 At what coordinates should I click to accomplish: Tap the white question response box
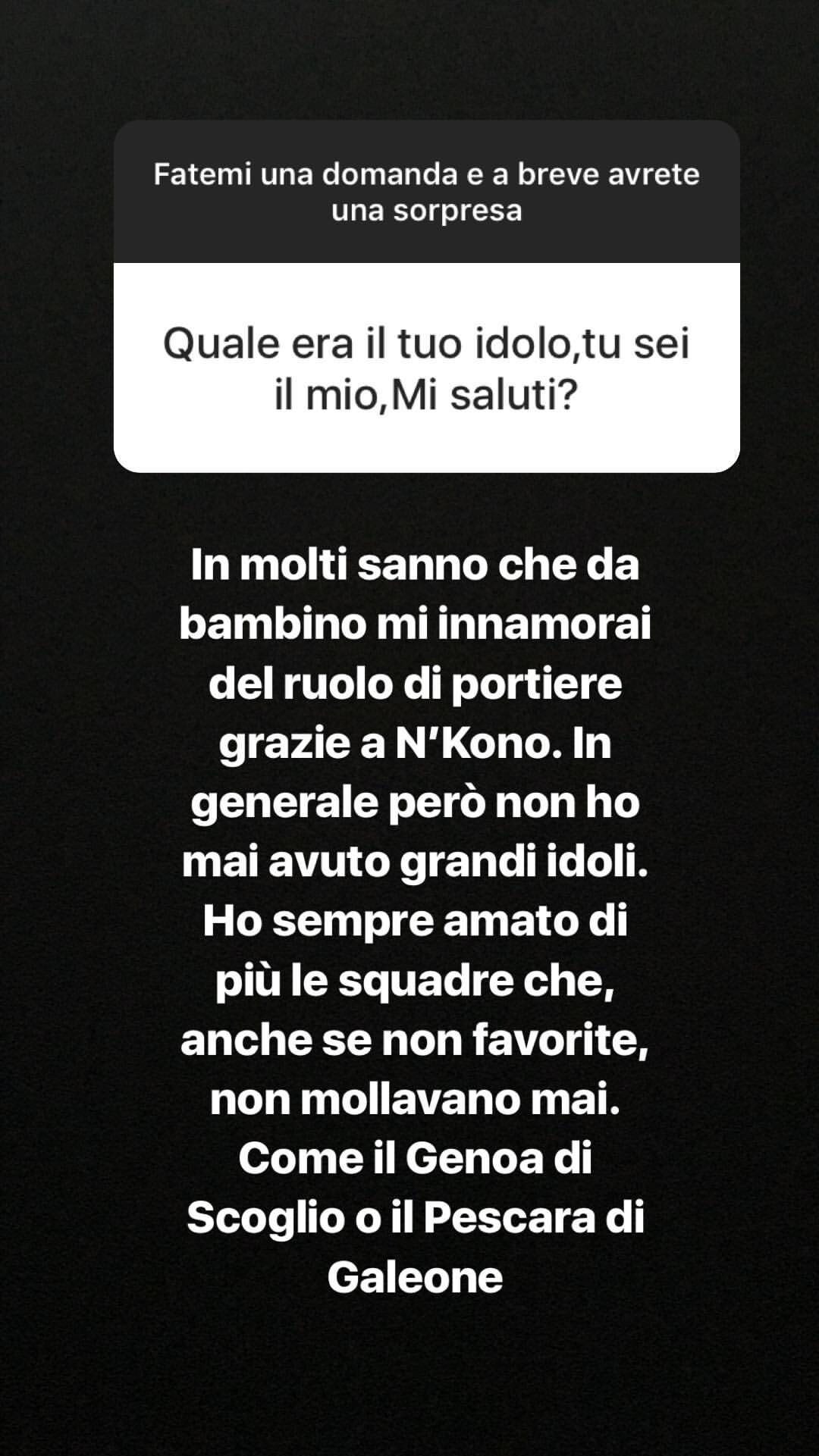(x=427, y=368)
